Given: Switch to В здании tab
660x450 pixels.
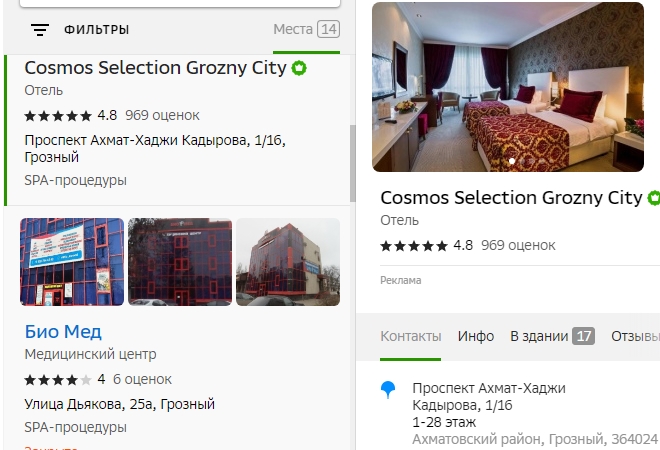Looking at the screenshot, I should (x=539, y=336).
